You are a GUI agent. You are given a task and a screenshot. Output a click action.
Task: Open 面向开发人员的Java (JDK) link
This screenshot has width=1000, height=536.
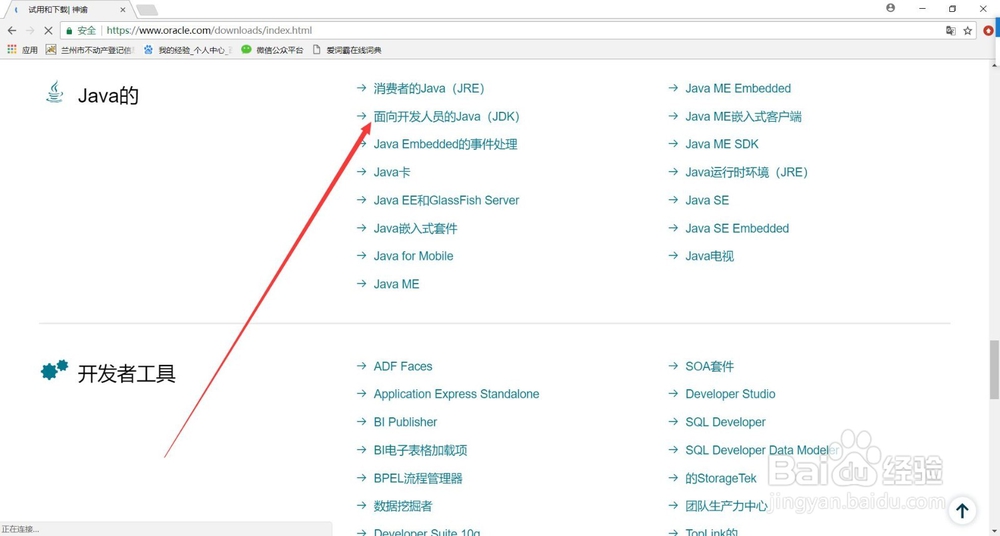click(x=447, y=117)
